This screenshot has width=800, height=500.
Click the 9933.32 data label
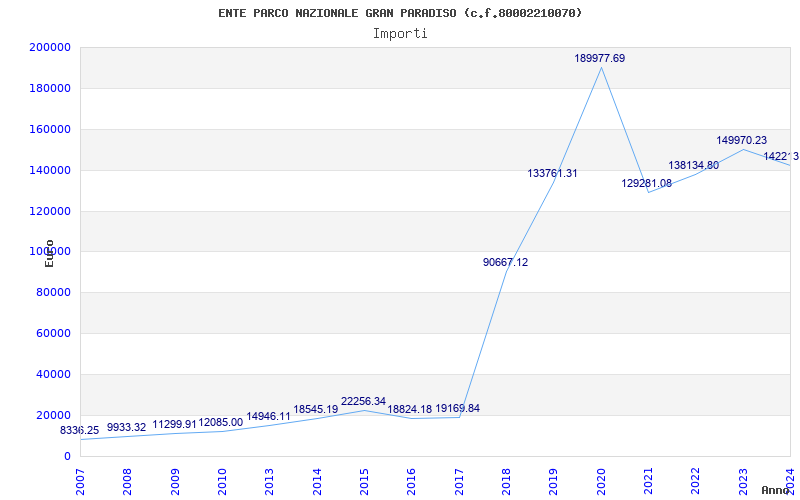tap(127, 427)
